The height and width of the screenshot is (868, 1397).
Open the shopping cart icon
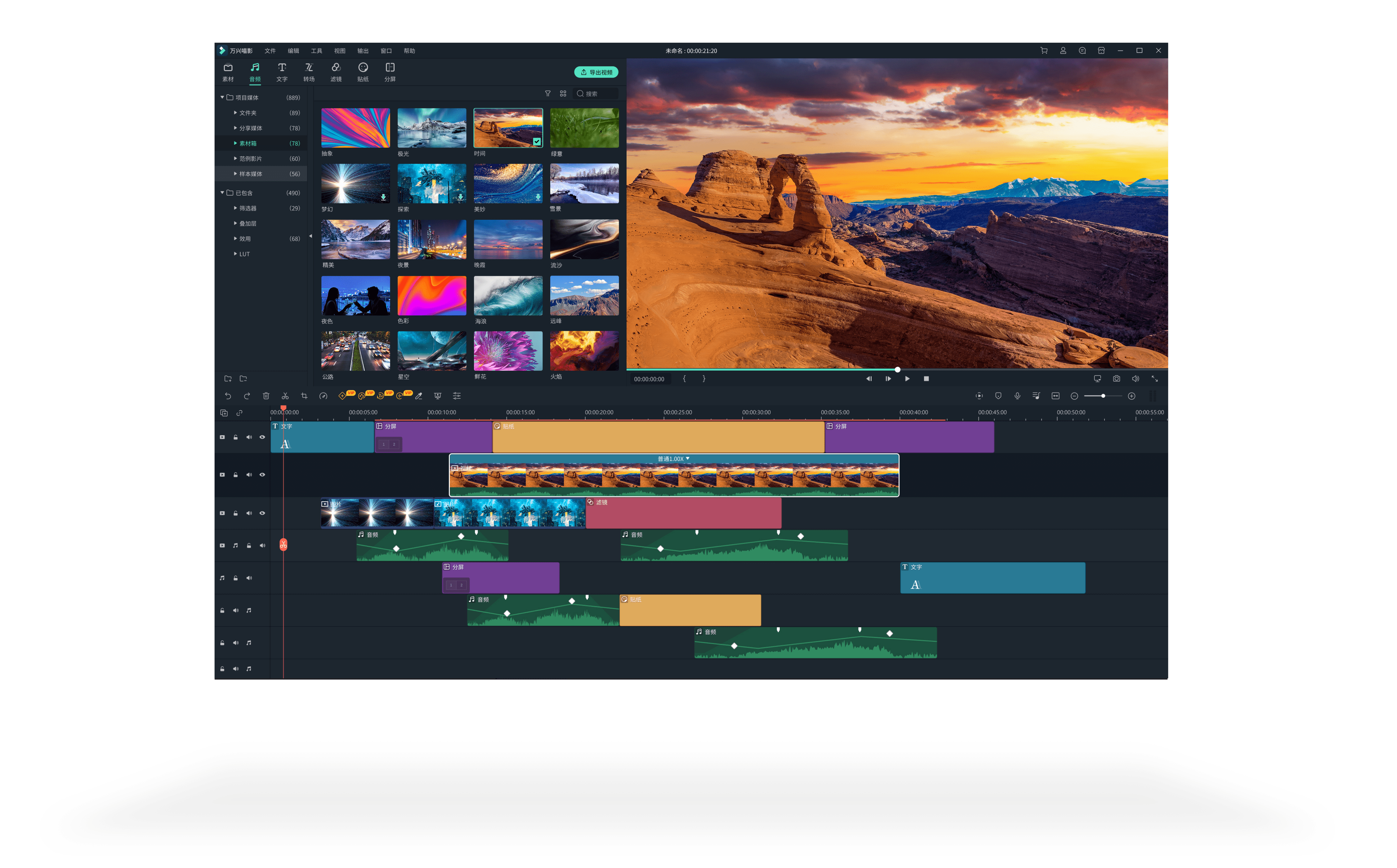1044,51
